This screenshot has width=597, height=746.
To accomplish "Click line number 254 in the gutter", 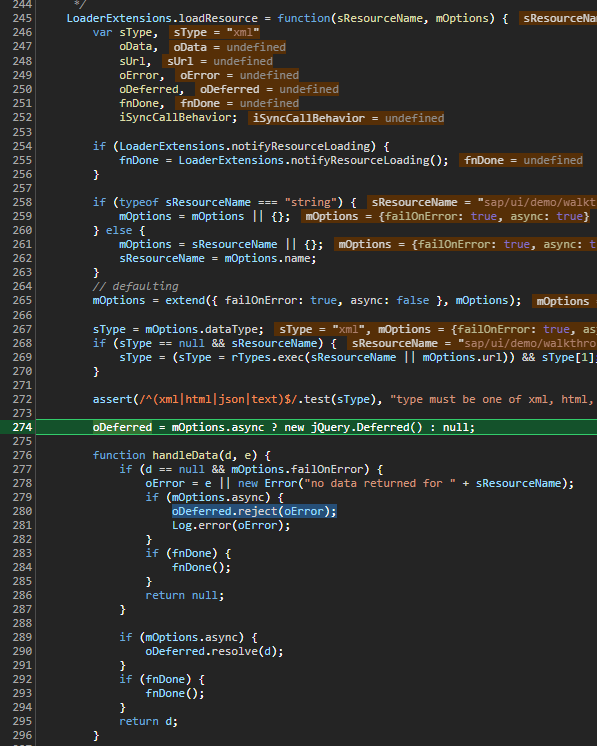I will pyautogui.click(x=22, y=146).
